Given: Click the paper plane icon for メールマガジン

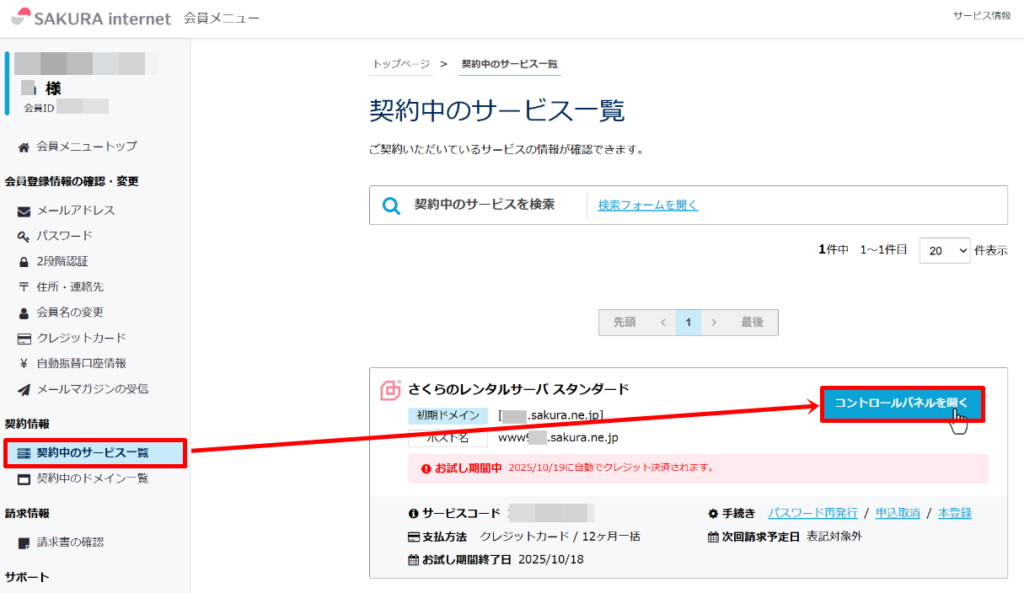Looking at the screenshot, I should tap(24, 389).
